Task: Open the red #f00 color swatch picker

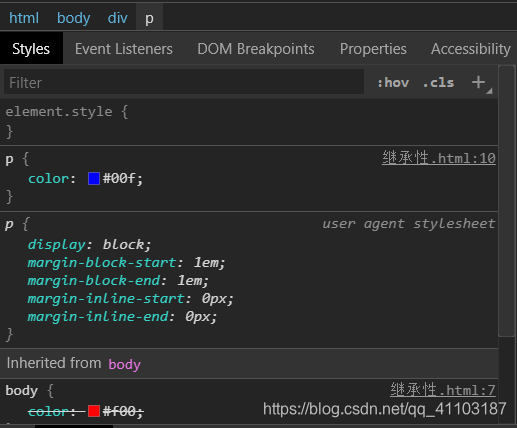Action: tap(94, 411)
